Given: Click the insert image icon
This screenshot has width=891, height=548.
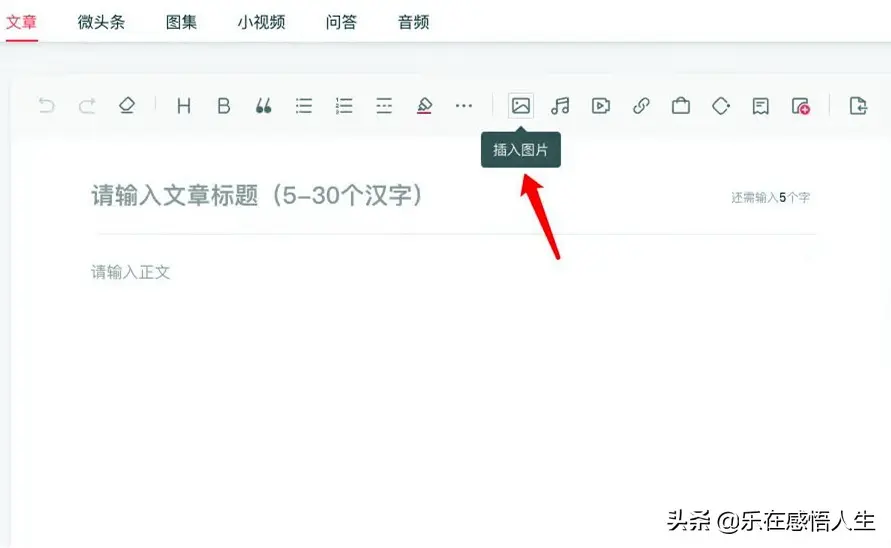Looking at the screenshot, I should [520, 106].
